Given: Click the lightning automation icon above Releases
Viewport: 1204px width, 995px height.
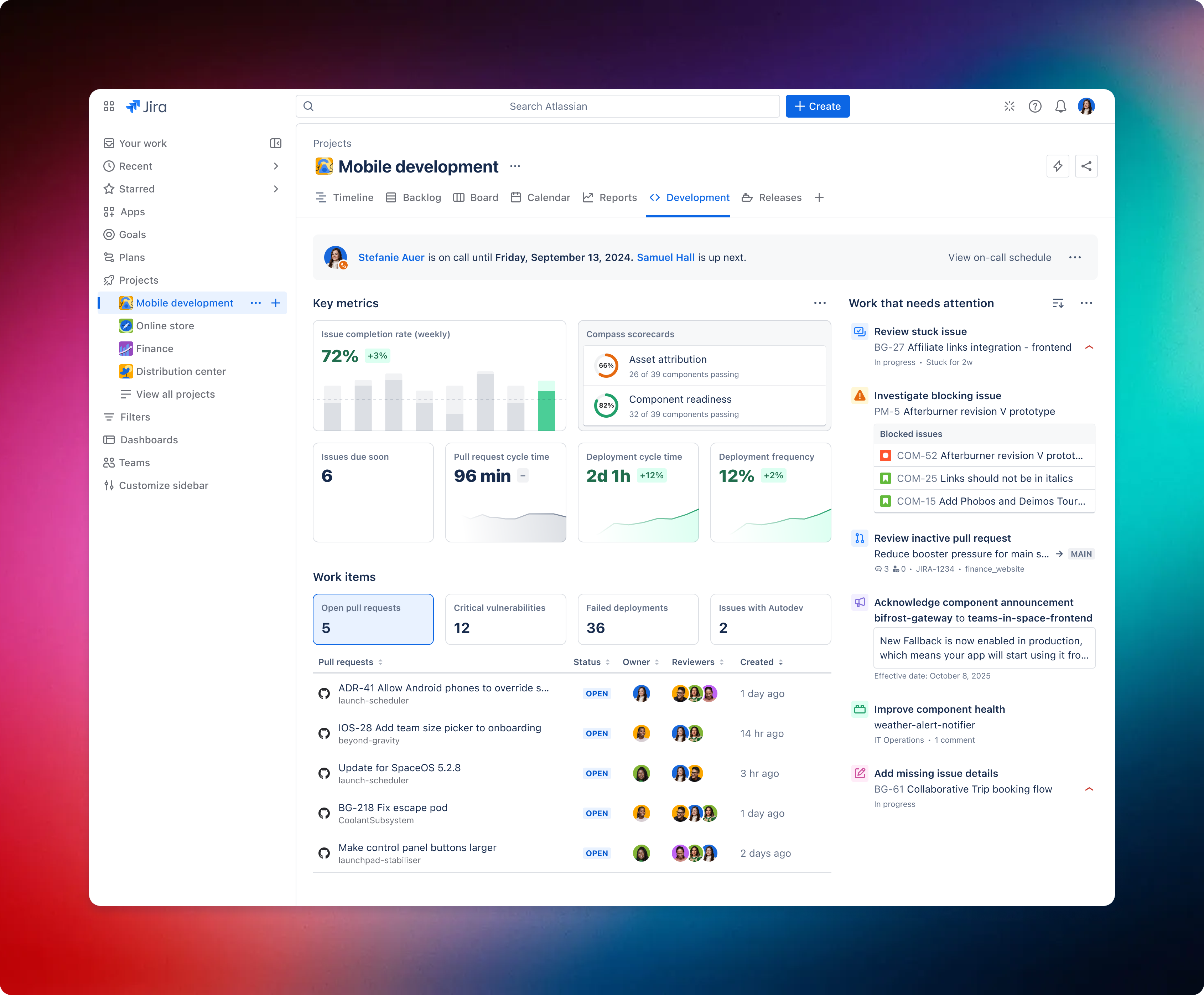Looking at the screenshot, I should click(1058, 166).
